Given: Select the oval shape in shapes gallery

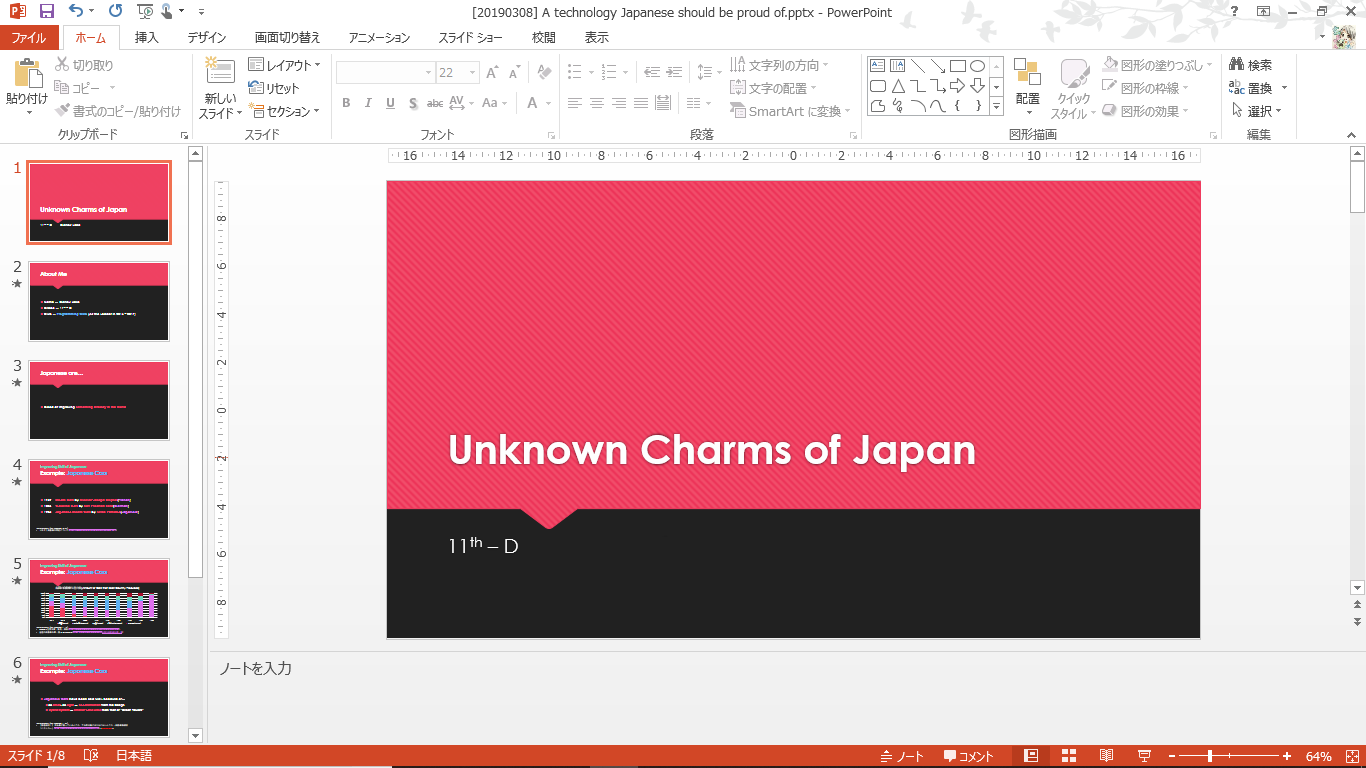Looking at the screenshot, I should [x=978, y=66].
